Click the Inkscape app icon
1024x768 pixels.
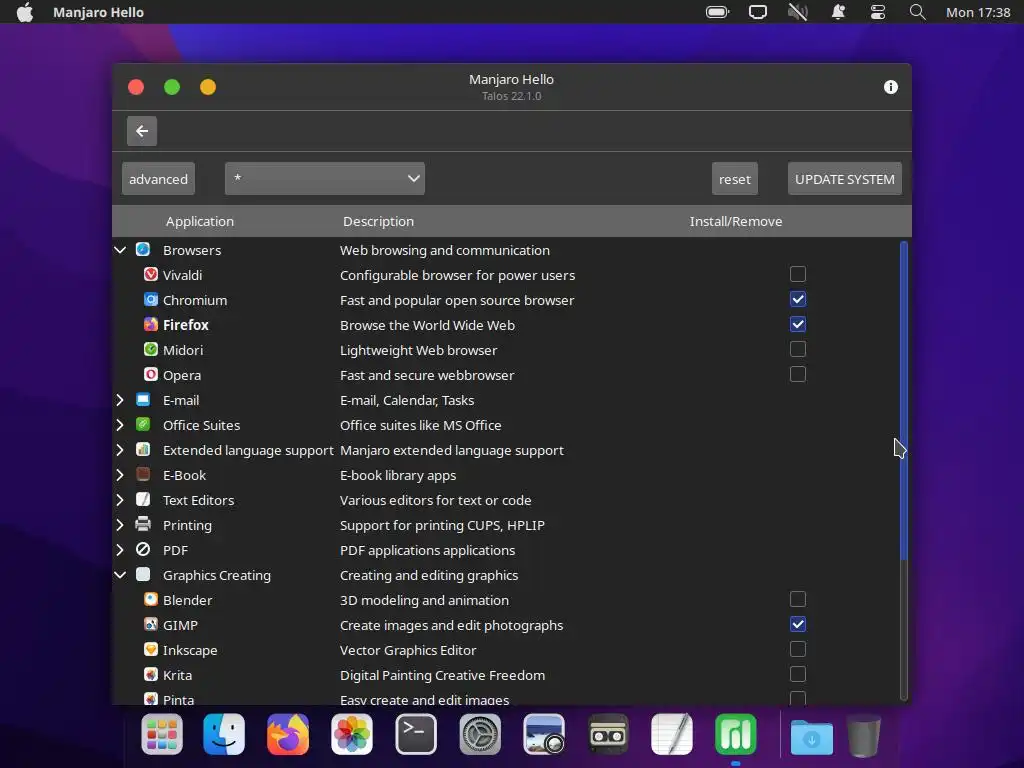151,650
